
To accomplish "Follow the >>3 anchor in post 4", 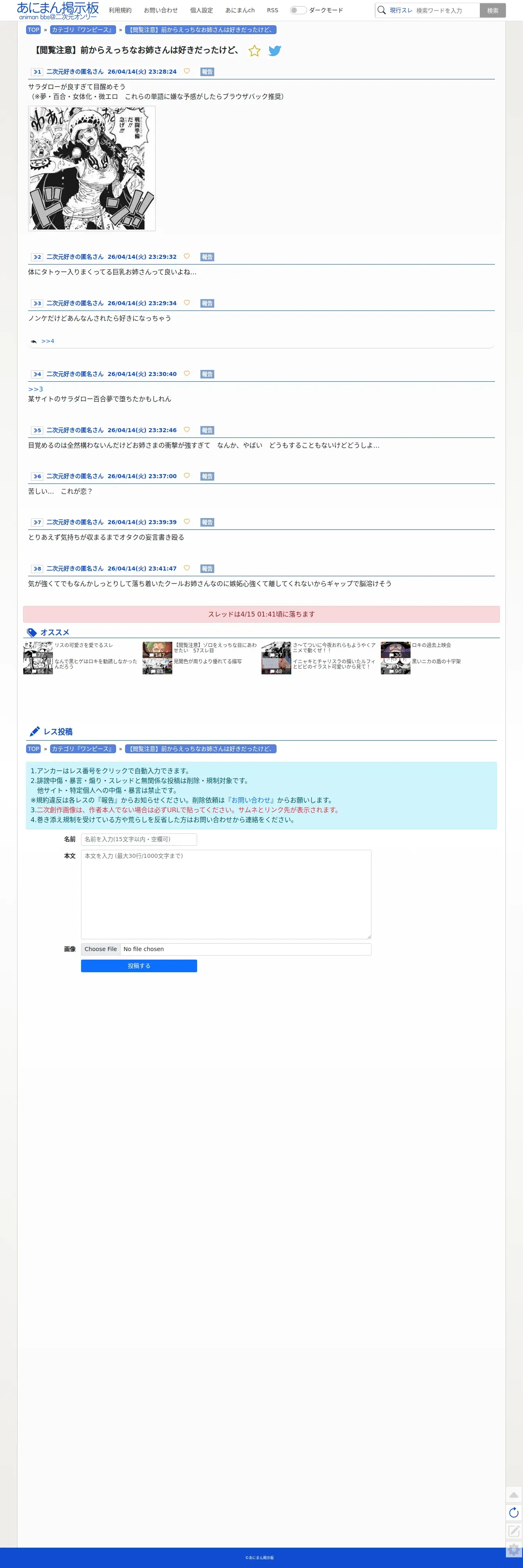I will [35, 389].
